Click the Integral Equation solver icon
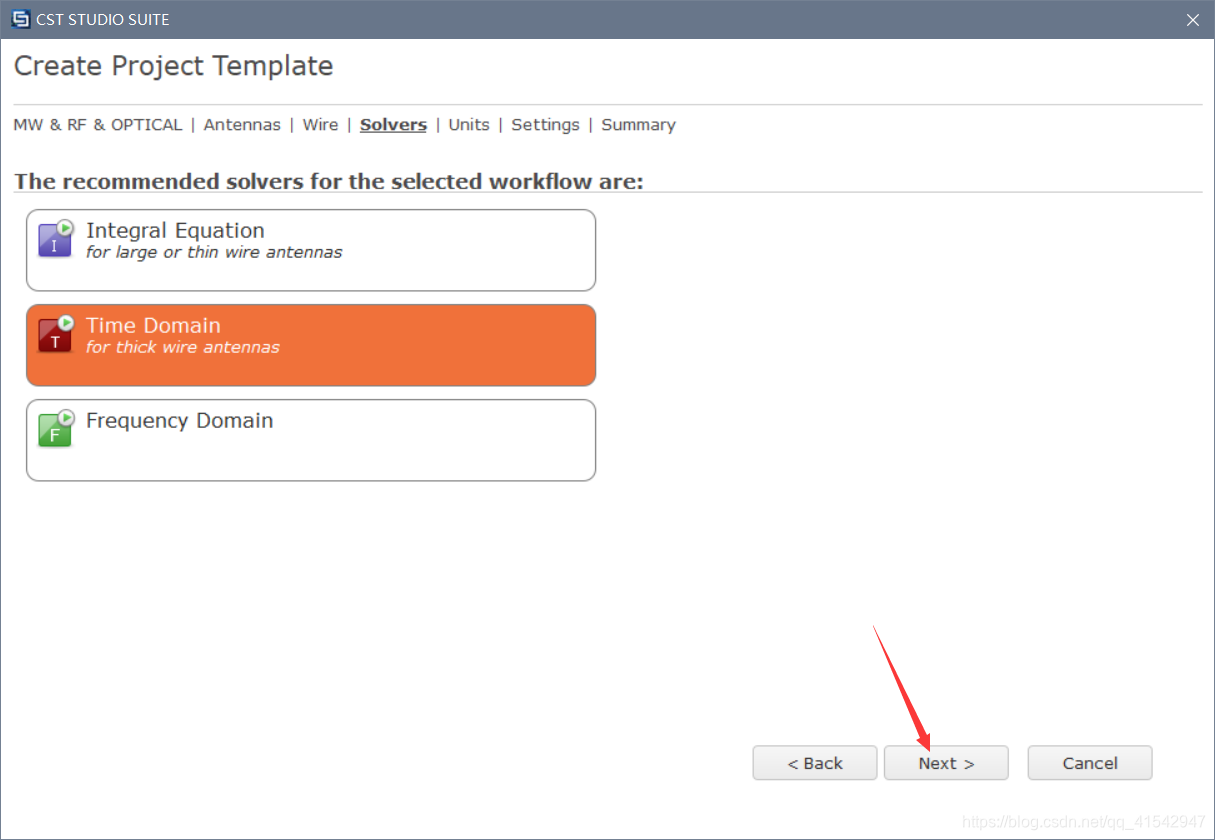 coord(56,238)
